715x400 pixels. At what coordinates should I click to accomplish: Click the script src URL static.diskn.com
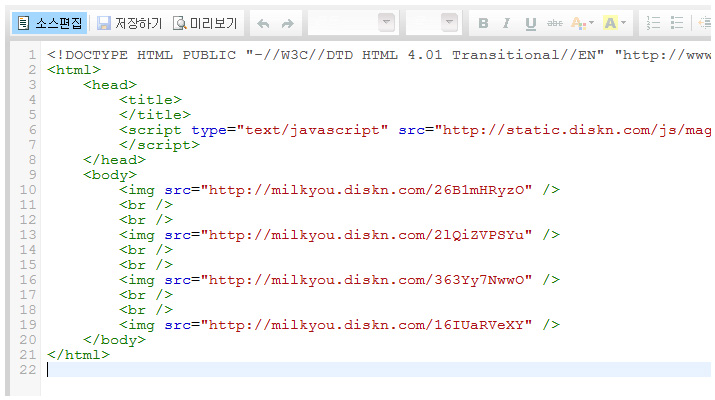(x=573, y=130)
